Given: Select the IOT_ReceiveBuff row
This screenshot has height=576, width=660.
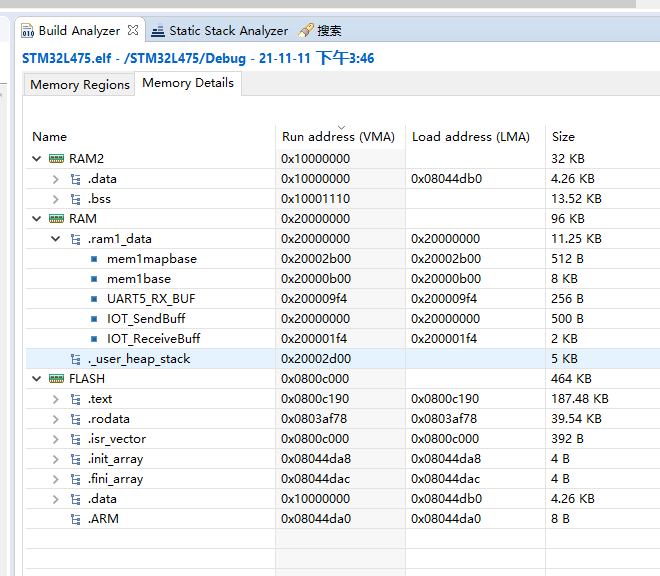Looking at the screenshot, I should pos(343,339).
